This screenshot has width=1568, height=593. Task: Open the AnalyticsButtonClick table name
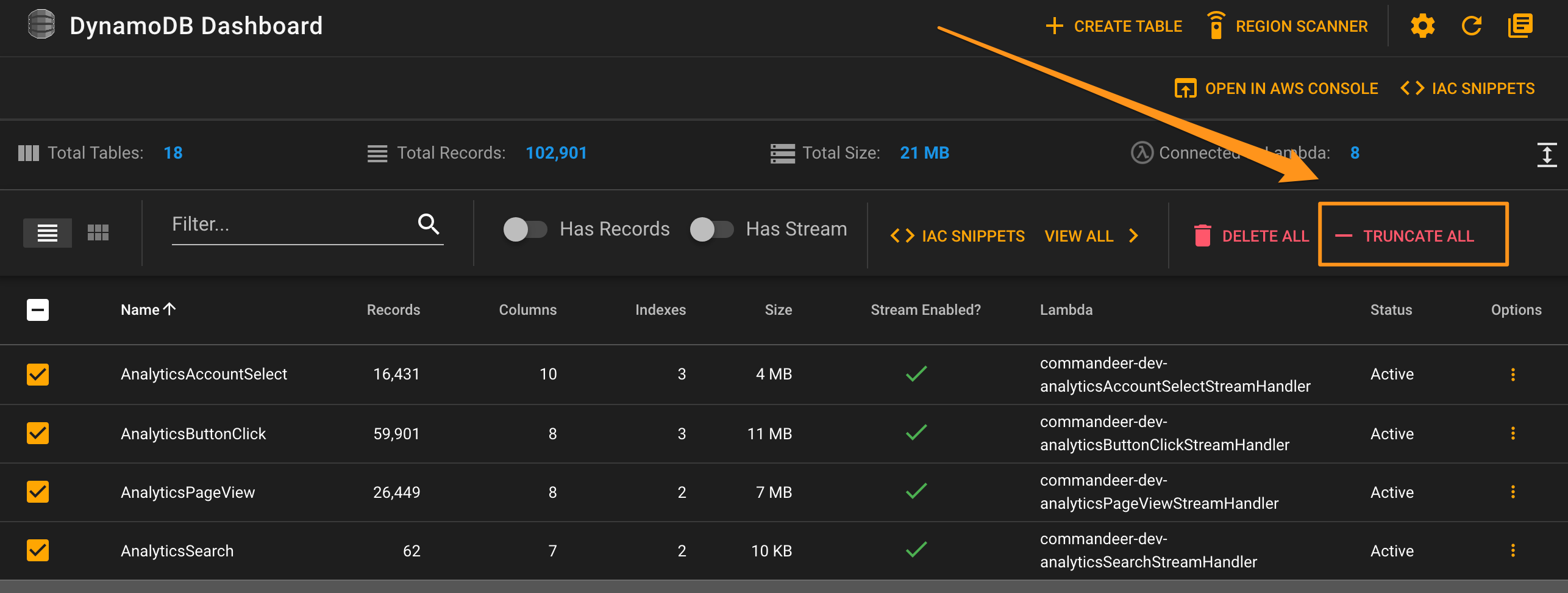193,434
